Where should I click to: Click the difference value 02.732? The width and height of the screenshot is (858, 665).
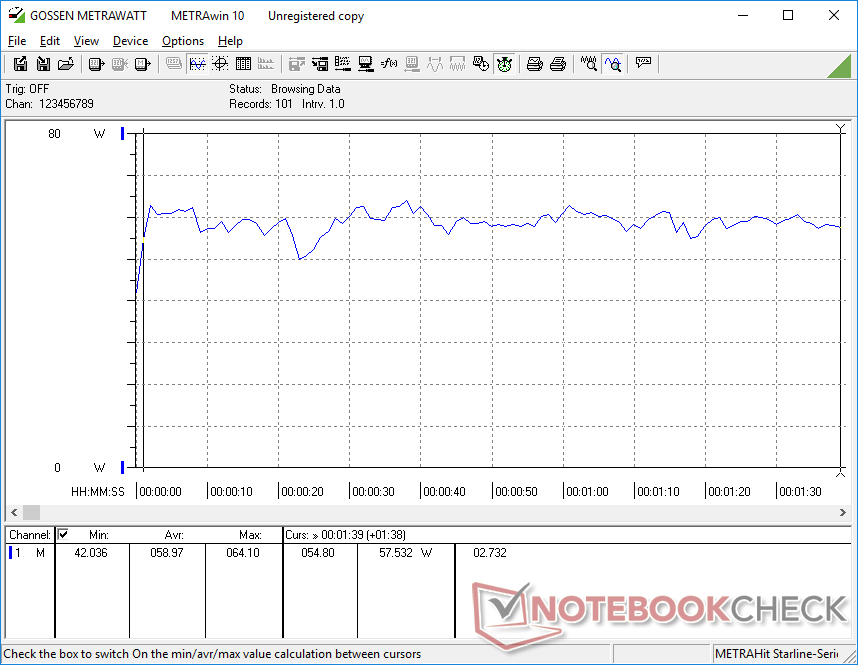click(490, 553)
